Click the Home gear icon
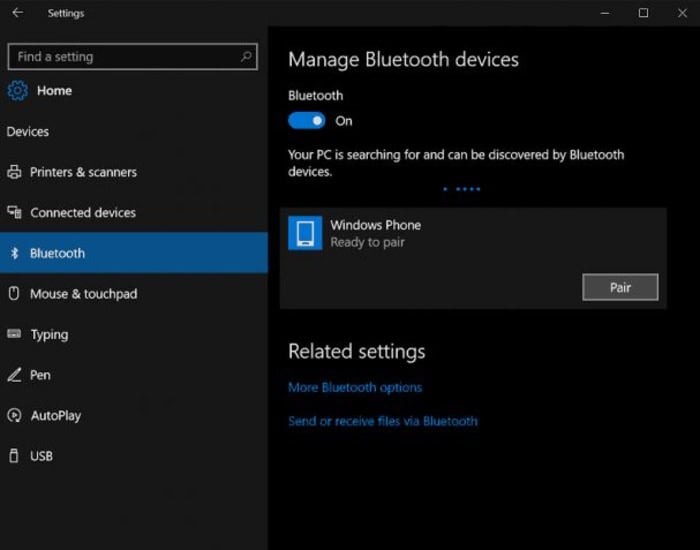Viewport: 700px width, 550px height. pos(17,91)
